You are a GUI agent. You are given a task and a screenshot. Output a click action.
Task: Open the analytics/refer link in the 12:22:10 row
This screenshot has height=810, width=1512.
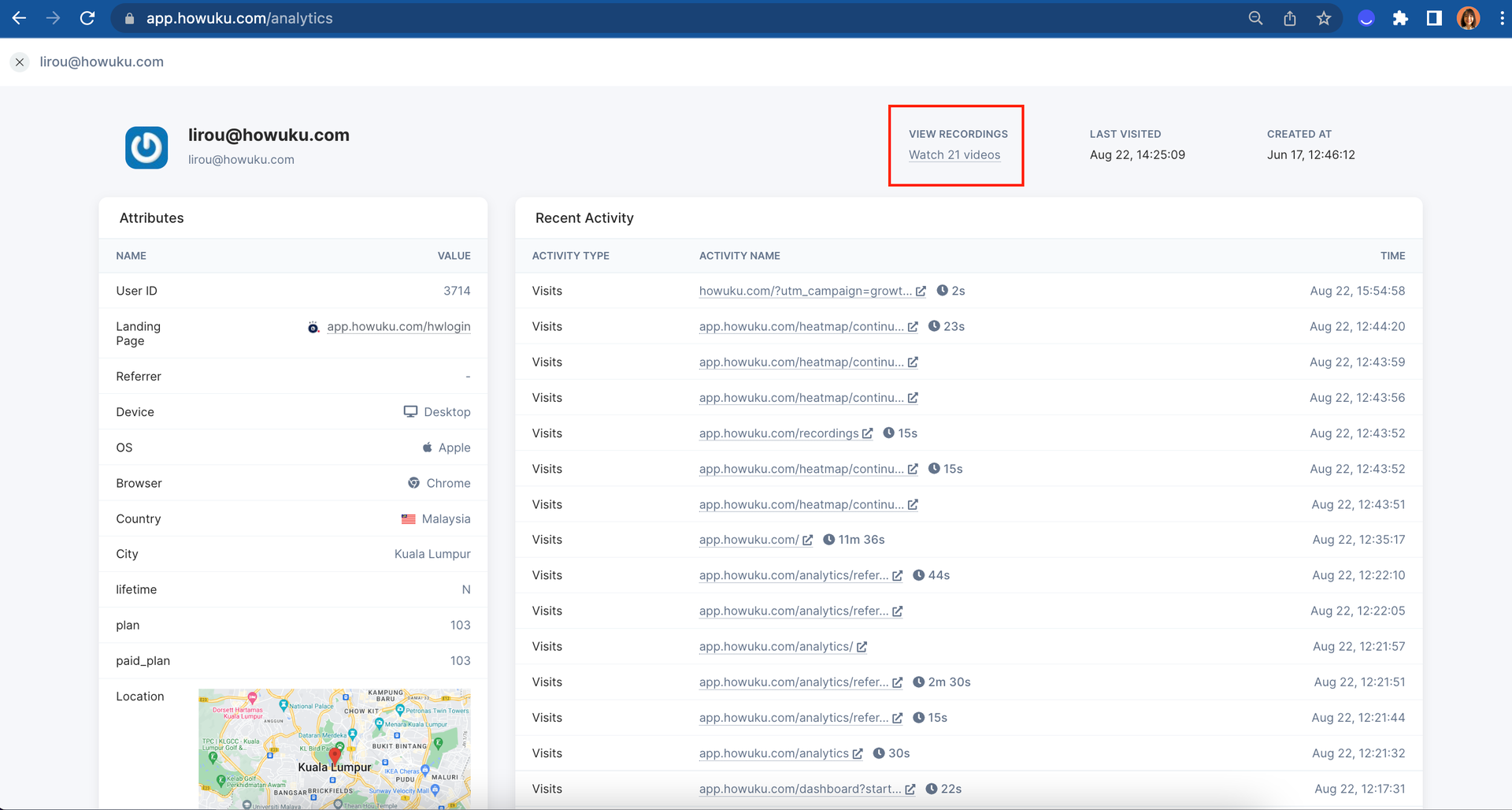pyautogui.click(x=794, y=575)
